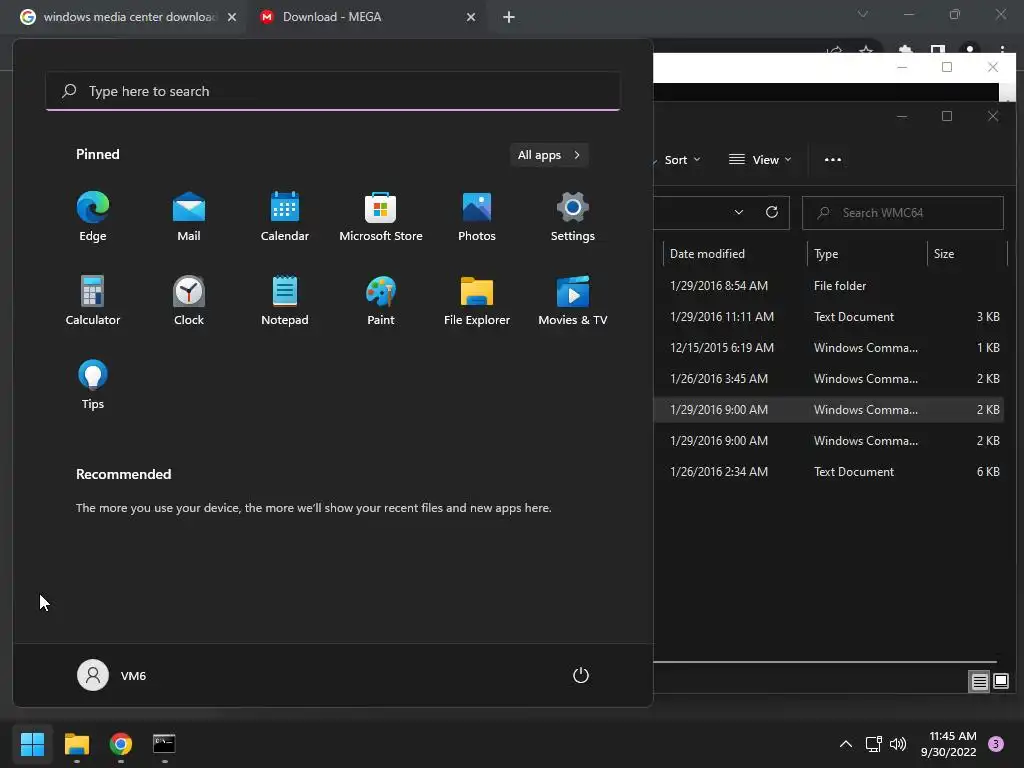The height and width of the screenshot is (768, 1024).
Task: Select the 12/15/2015 6:19 AM file
Action: [x=828, y=347]
